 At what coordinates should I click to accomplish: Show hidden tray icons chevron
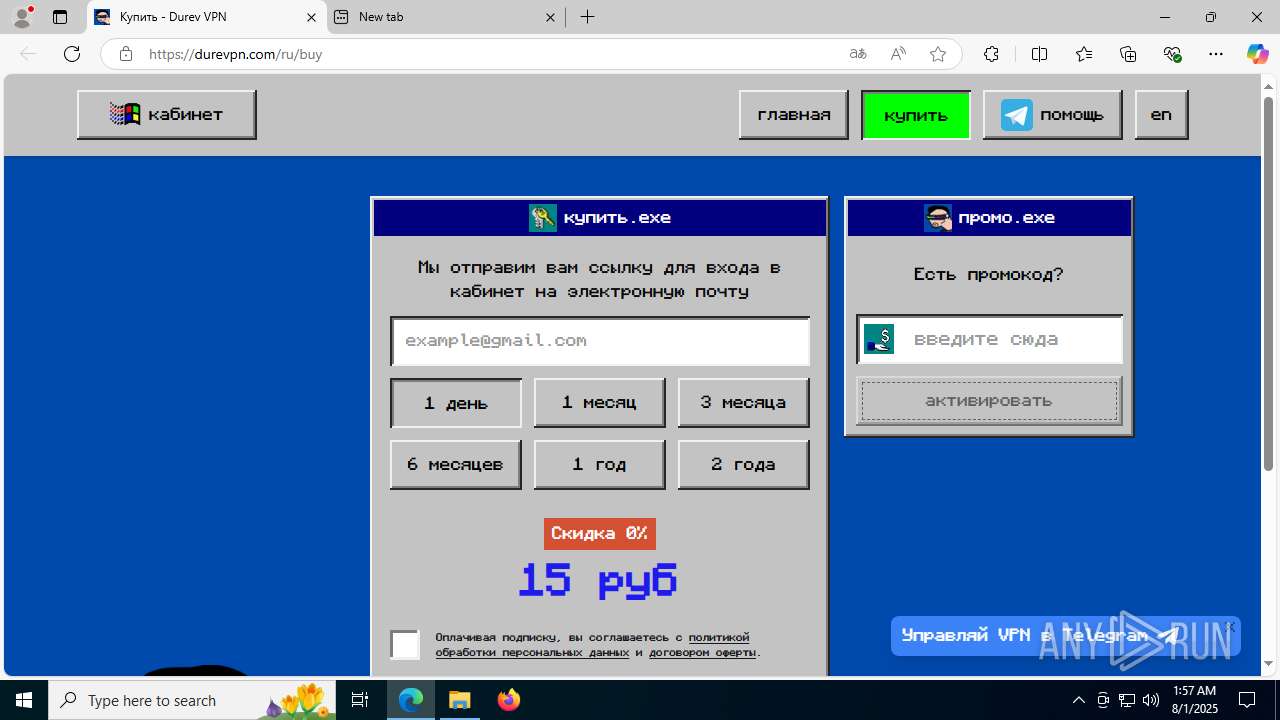pyautogui.click(x=1078, y=700)
